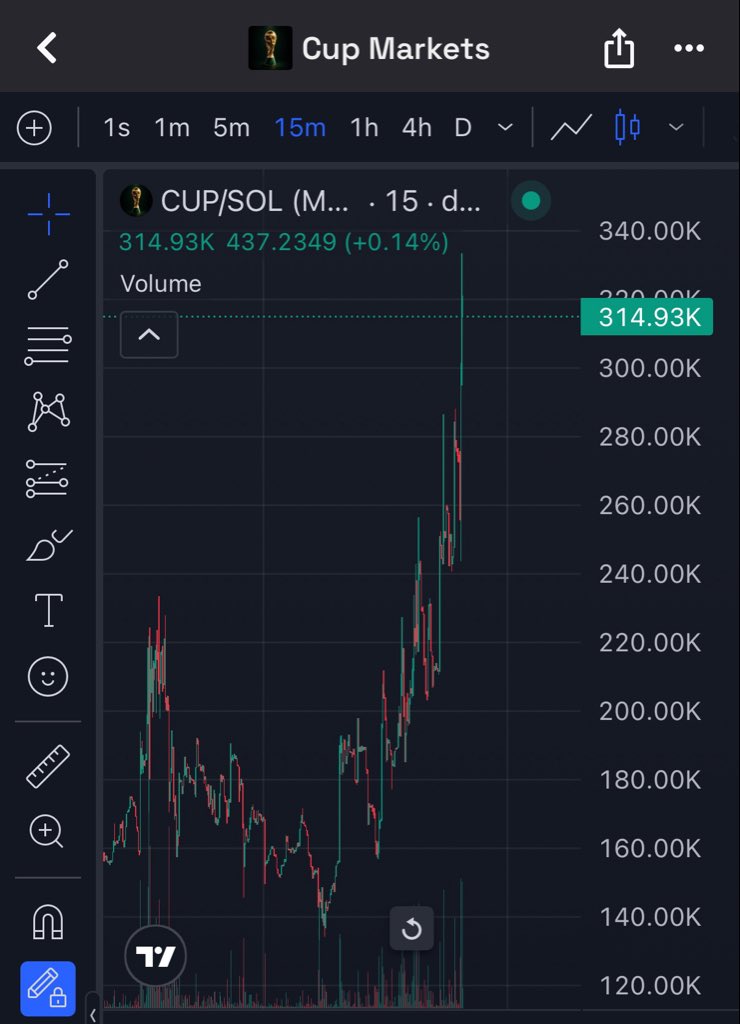Collapse the drawing toolbar side arrow
Screen dimensions: 740x1024
[93, 1014]
